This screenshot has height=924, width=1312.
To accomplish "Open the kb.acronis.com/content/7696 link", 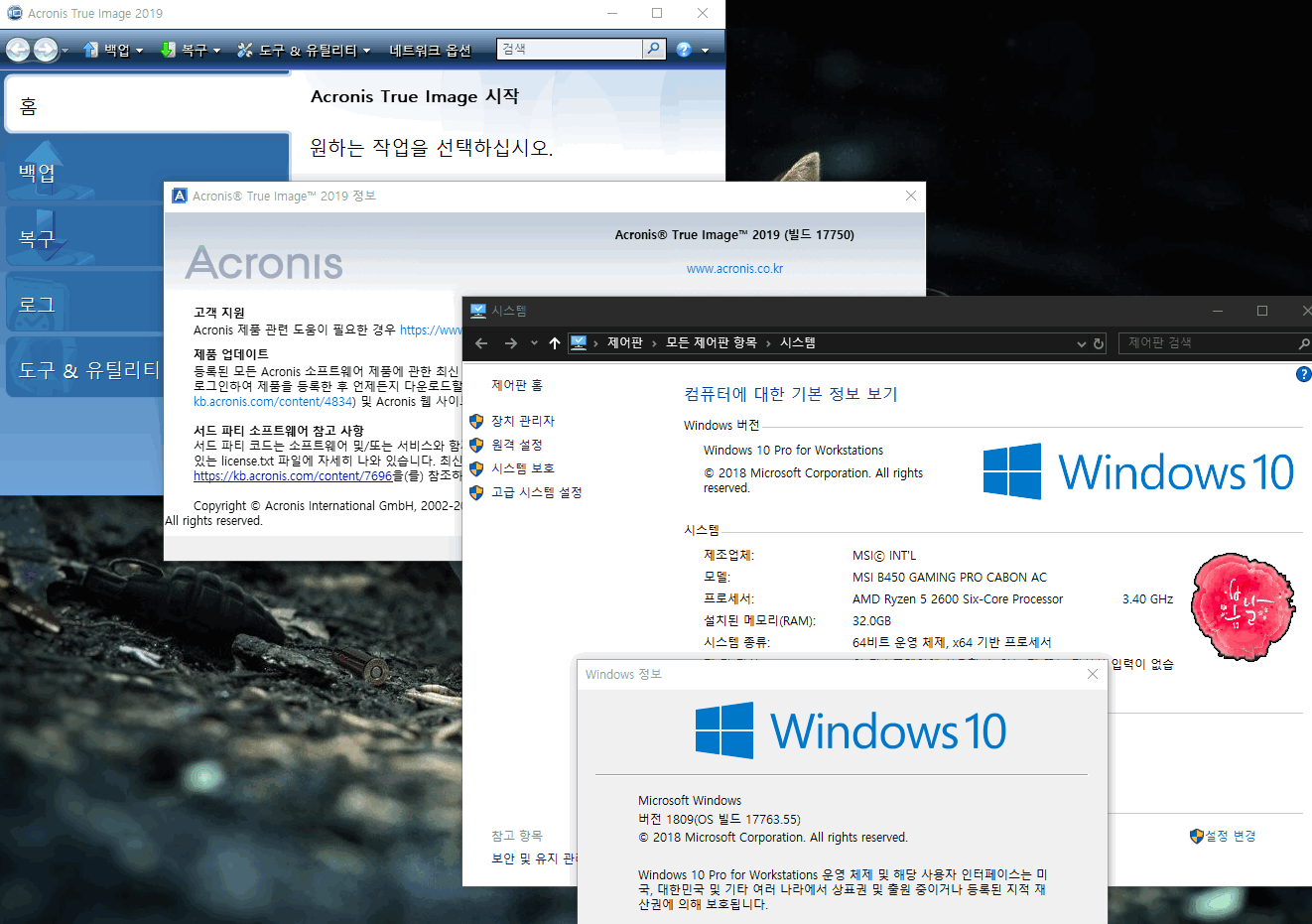I will 293,475.
